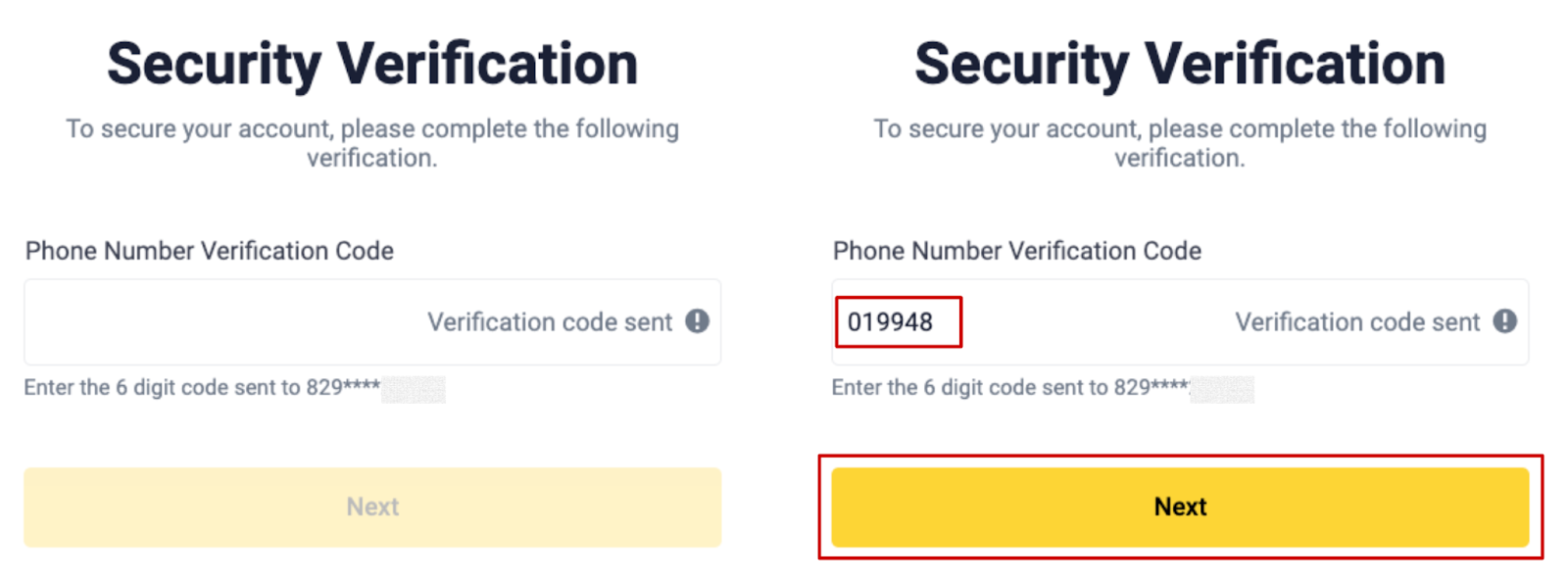
Task: Click right "Enter the 6 digit code" hint
Action: point(969,388)
